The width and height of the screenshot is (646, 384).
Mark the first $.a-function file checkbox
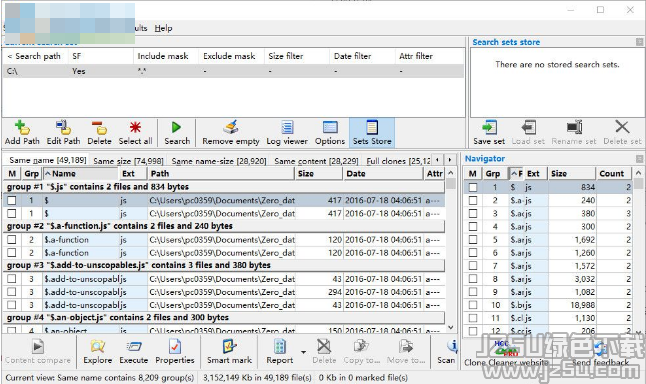click(12, 239)
